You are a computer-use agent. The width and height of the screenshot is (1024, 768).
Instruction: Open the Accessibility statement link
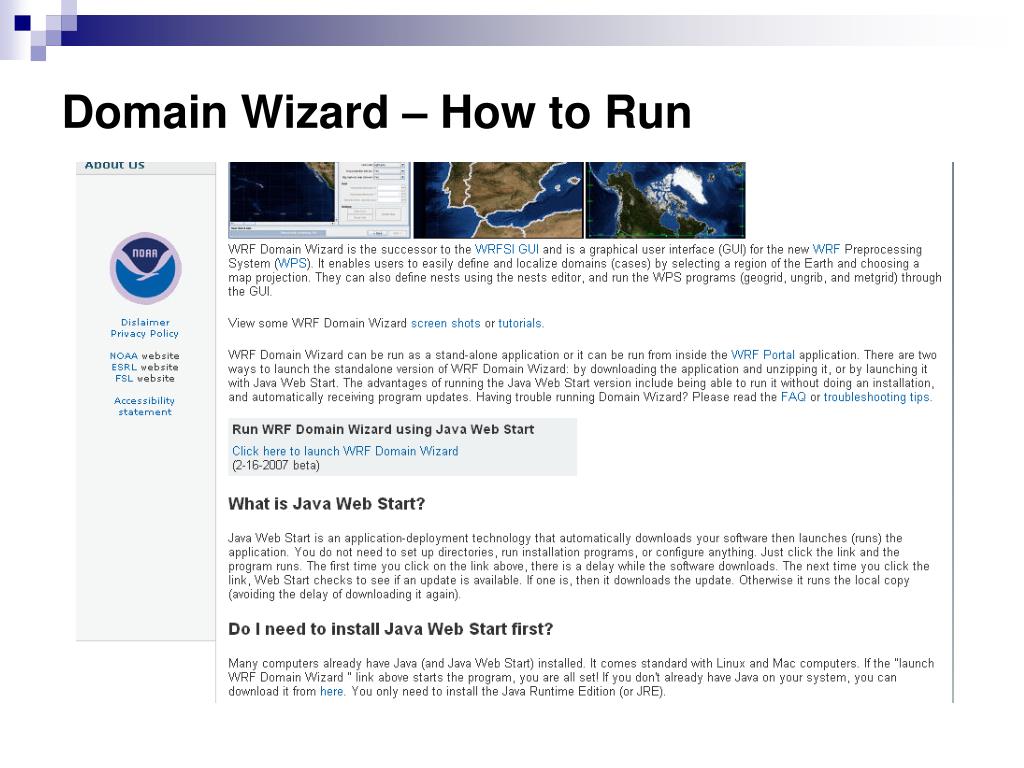144,406
